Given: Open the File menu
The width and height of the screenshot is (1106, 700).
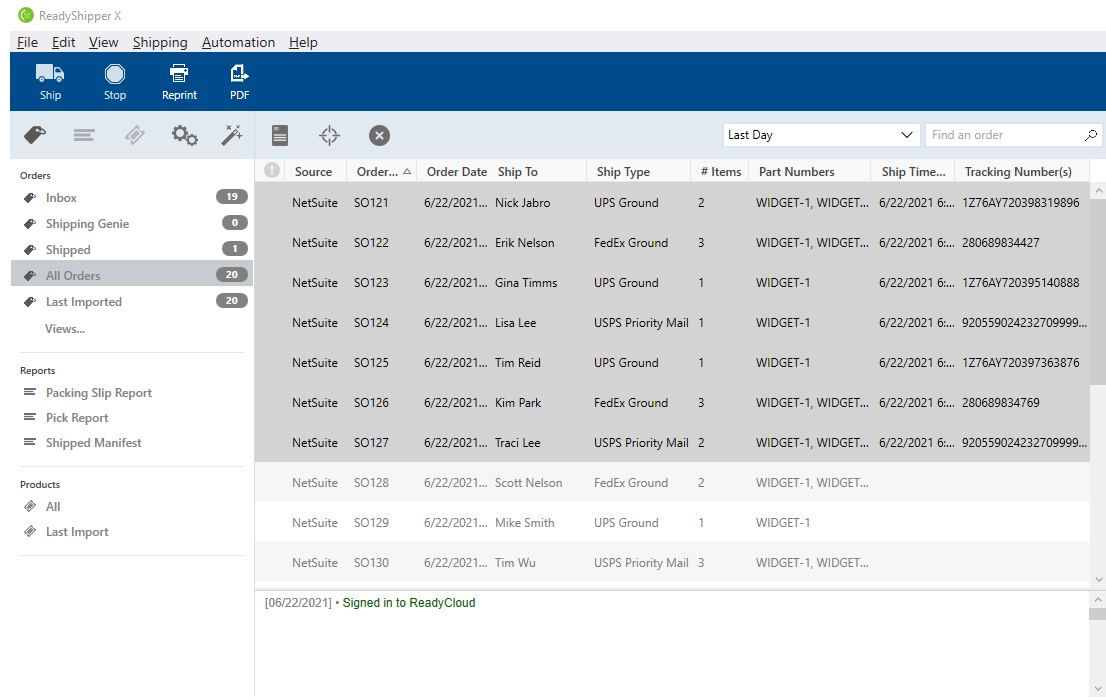Looking at the screenshot, I should pyautogui.click(x=28, y=42).
